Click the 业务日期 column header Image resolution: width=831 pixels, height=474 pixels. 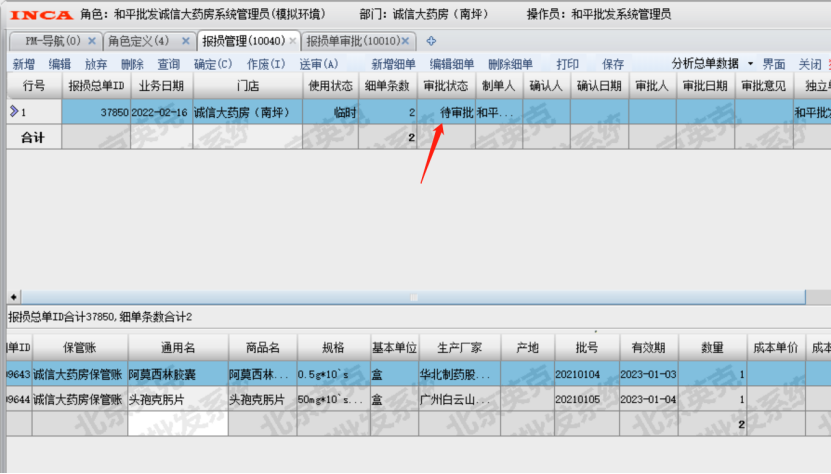[162, 86]
